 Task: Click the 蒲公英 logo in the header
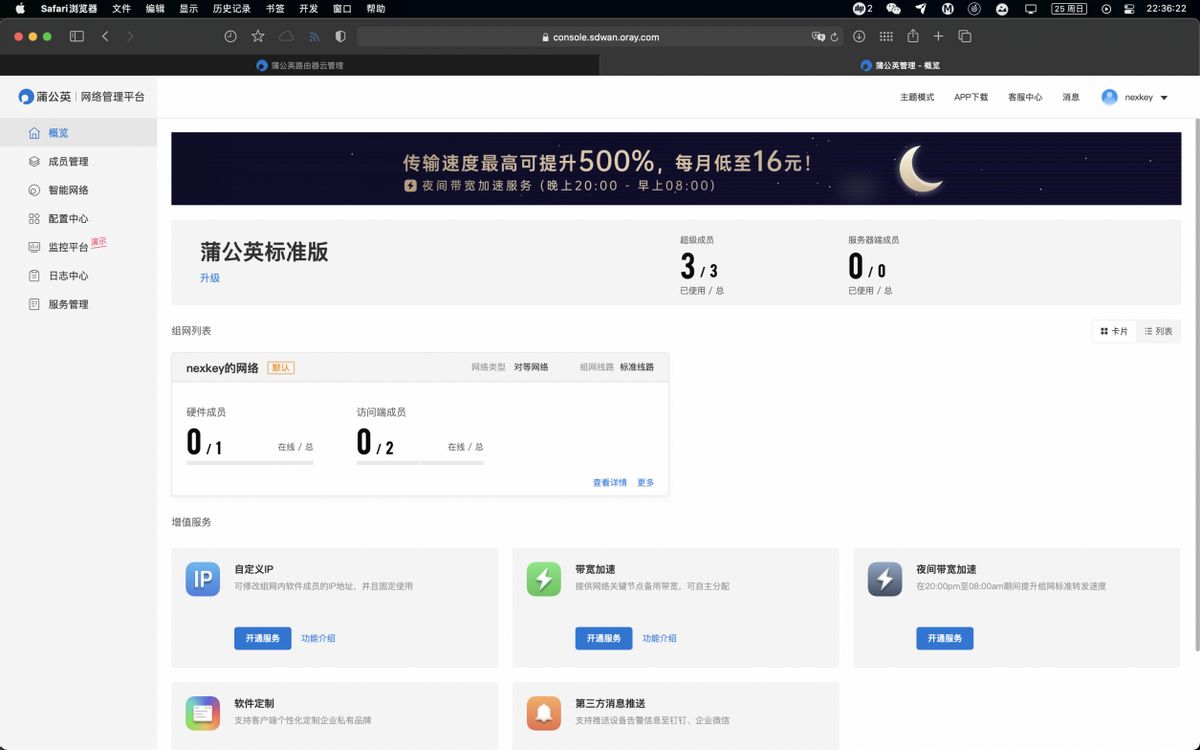[45, 97]
